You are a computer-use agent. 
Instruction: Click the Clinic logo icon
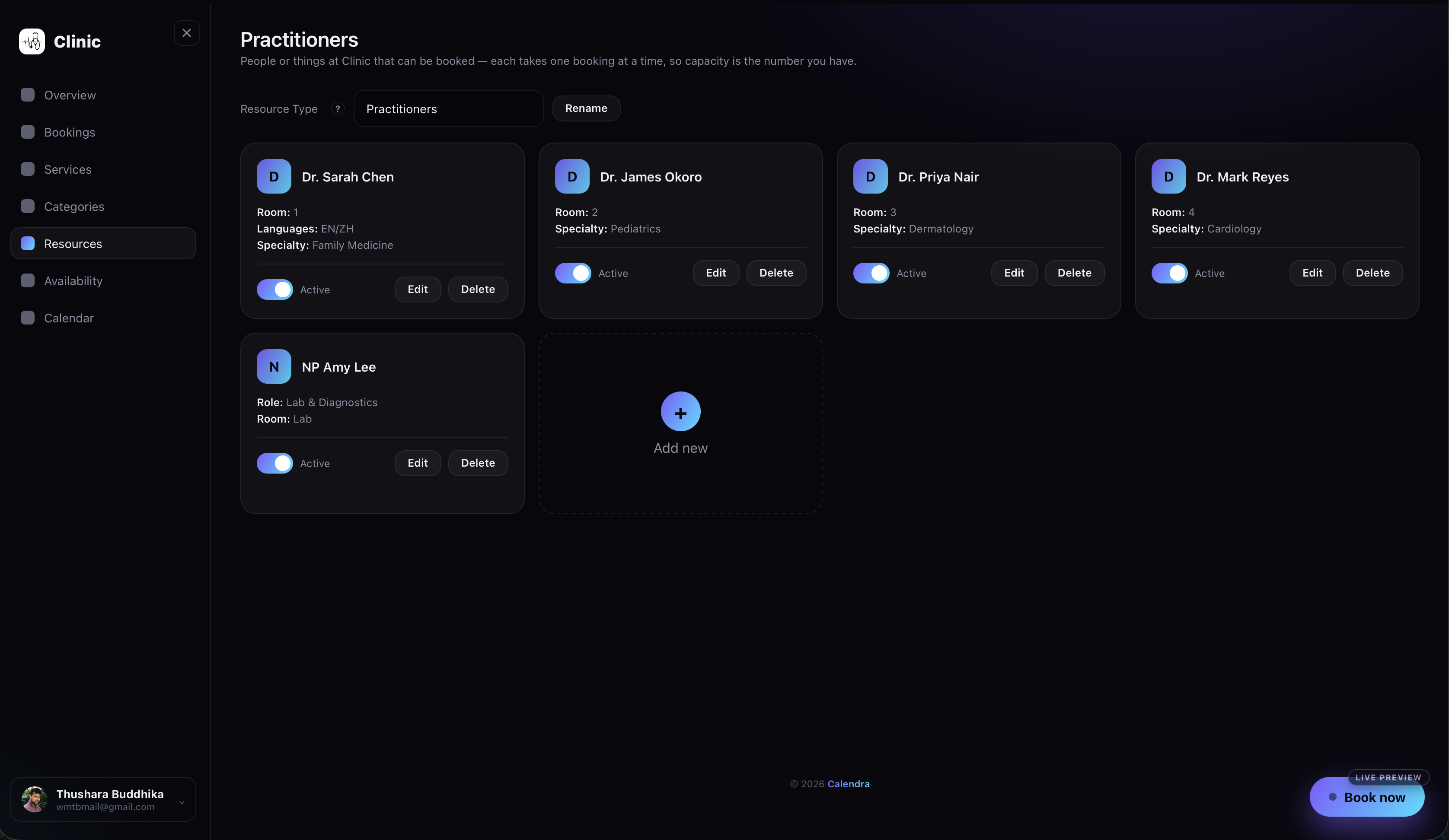pos(32,41)
